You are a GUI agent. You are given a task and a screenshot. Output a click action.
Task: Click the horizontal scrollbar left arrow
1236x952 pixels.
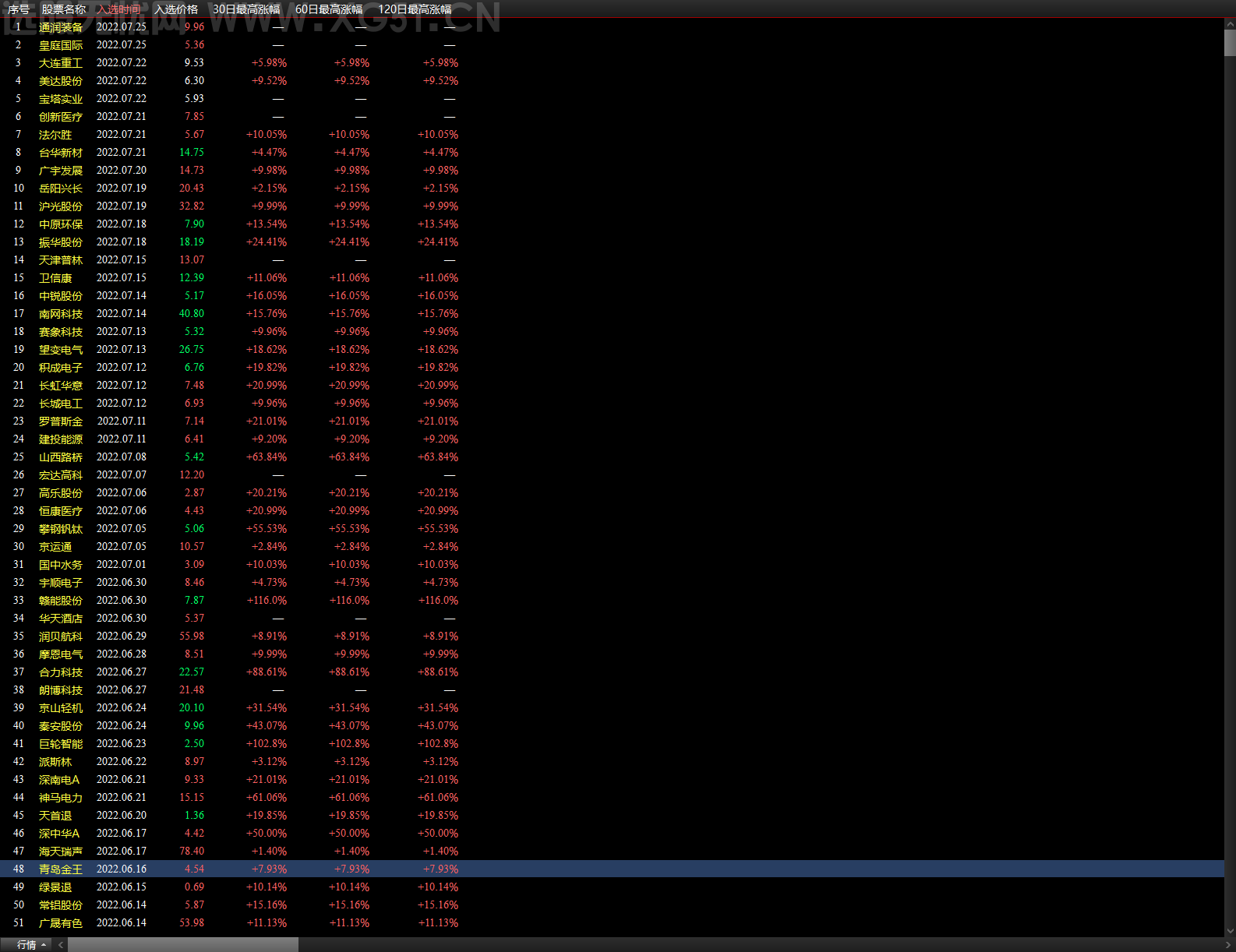pos(61,945)
